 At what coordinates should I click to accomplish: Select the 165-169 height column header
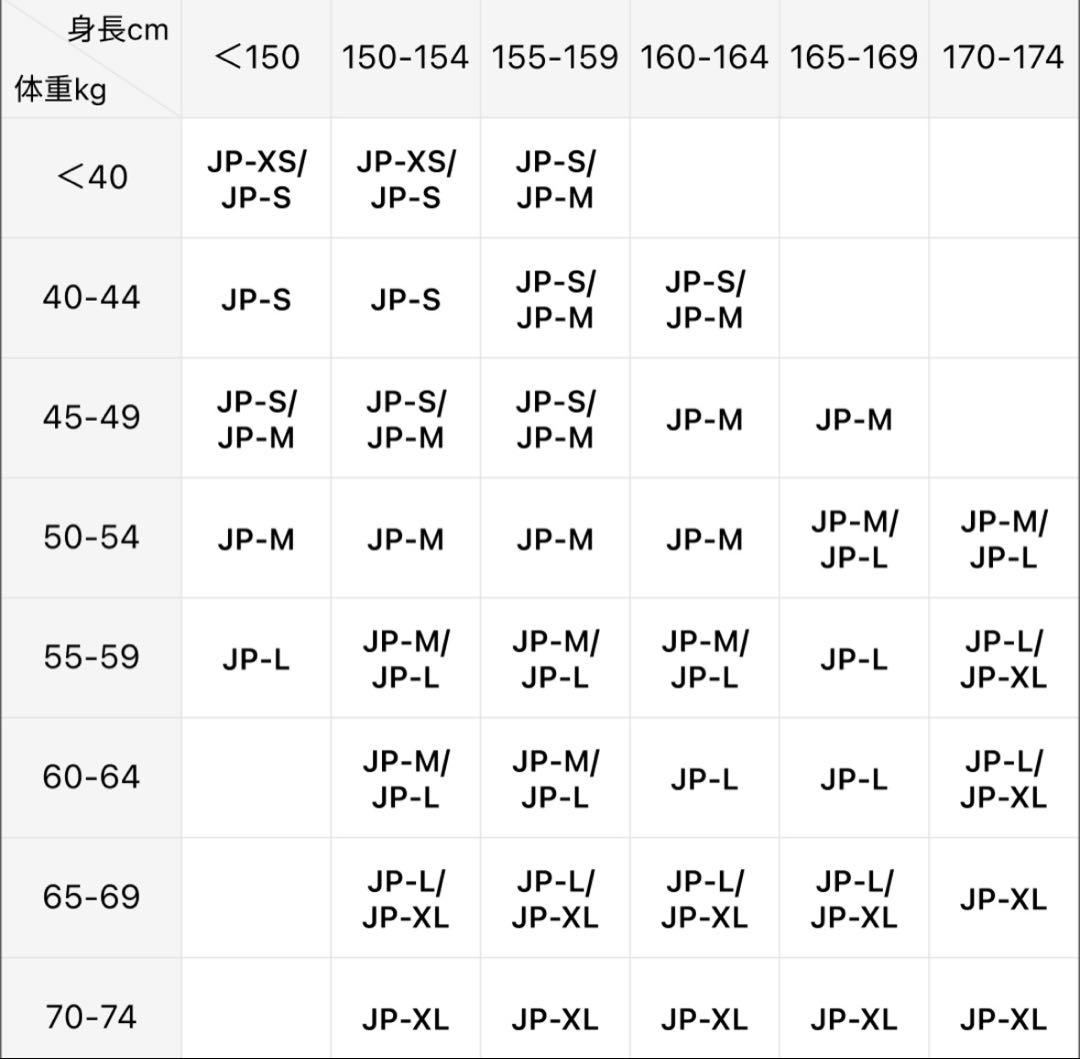click(x=853, y=57)
